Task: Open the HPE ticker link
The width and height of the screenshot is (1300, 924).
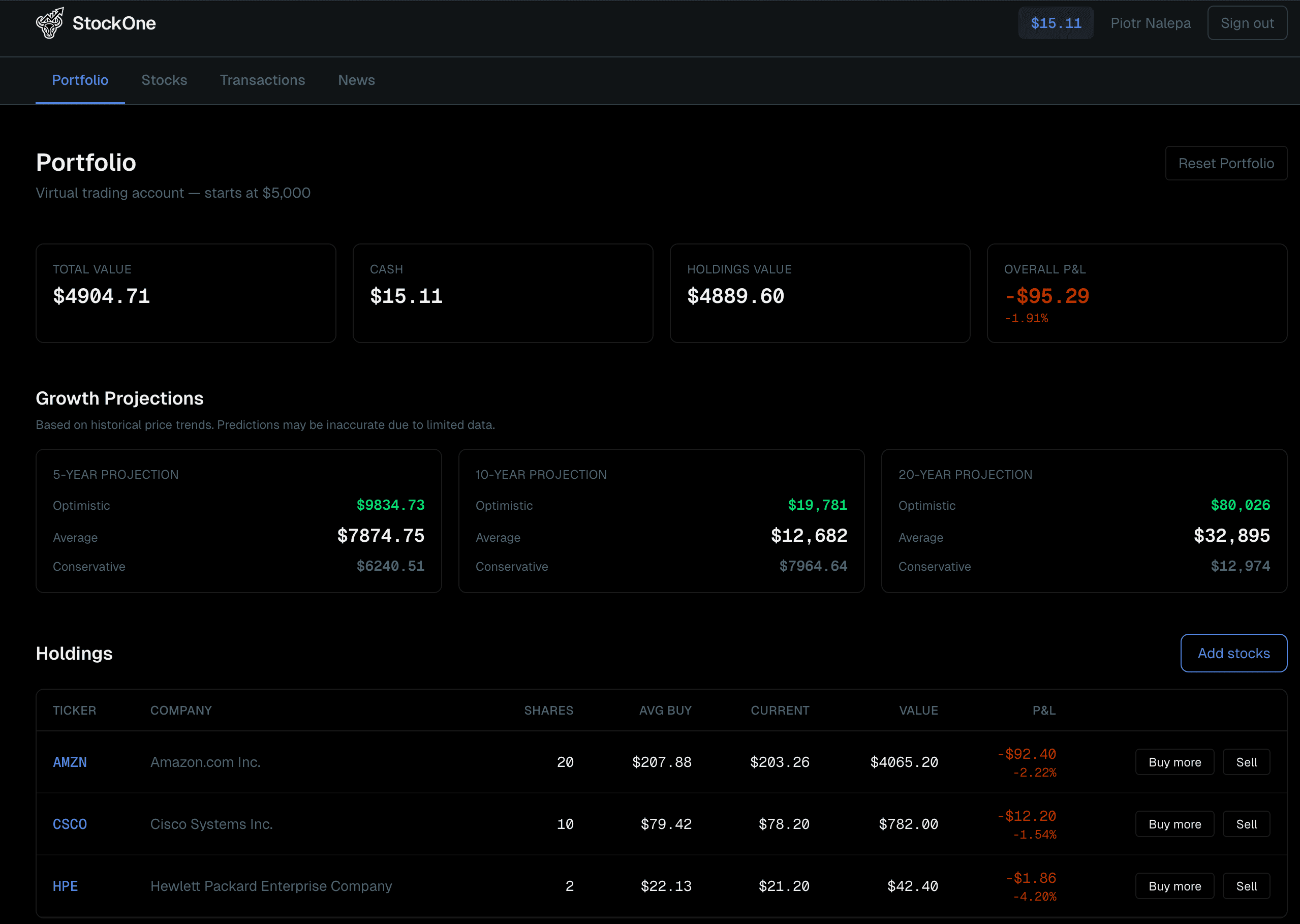Action: pos(65,885)
